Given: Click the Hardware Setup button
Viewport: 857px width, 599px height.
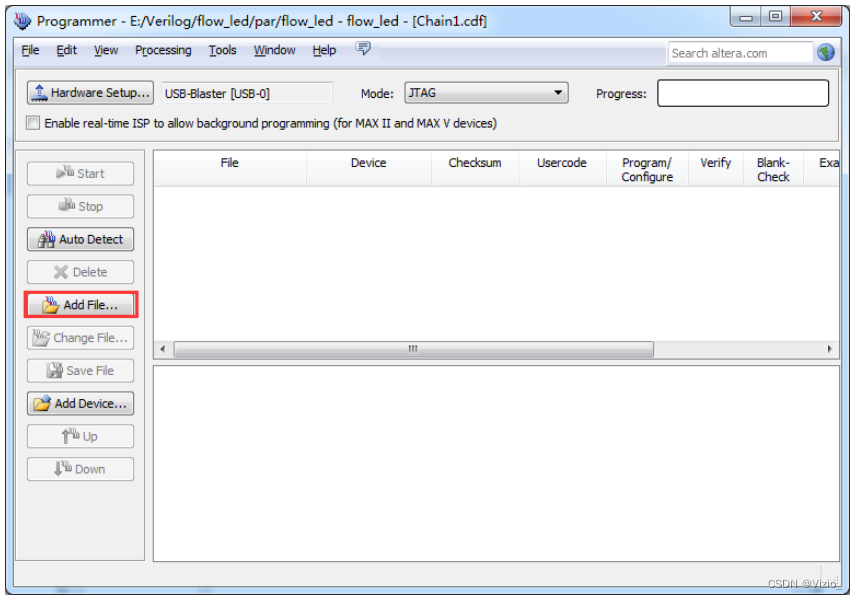Looking at the screenshot, I should tap(90, 93).
